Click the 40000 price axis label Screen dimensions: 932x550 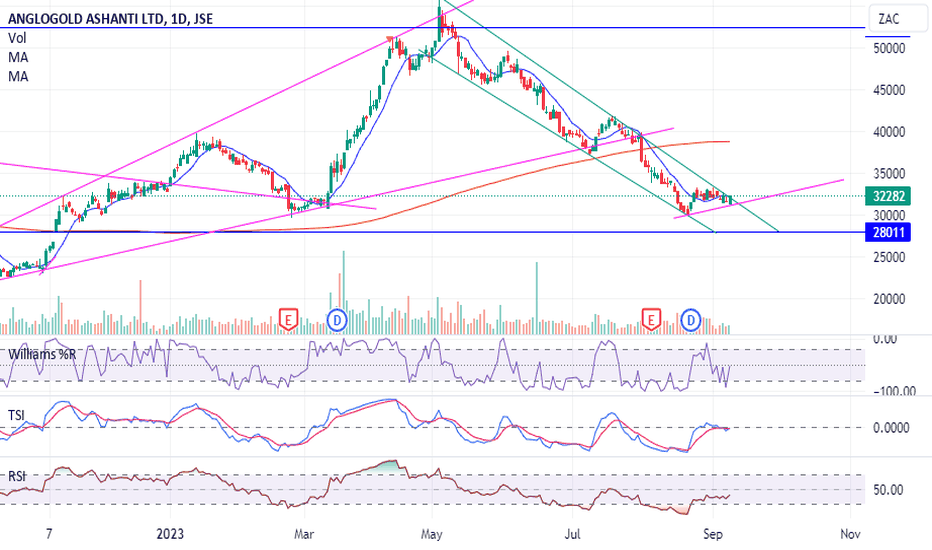click(889, 132)
